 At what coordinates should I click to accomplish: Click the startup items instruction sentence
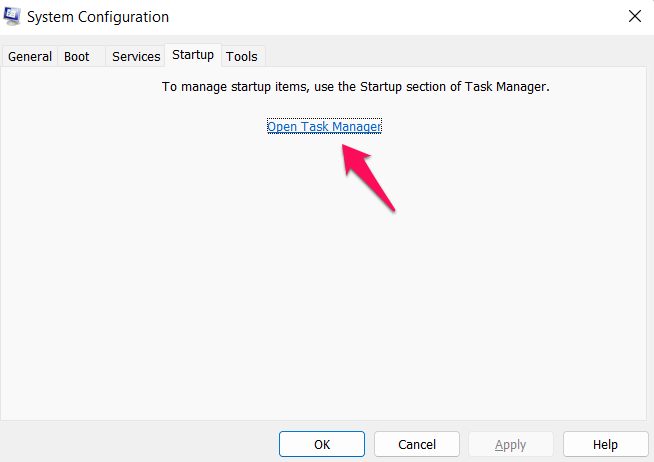click(356, 87)
